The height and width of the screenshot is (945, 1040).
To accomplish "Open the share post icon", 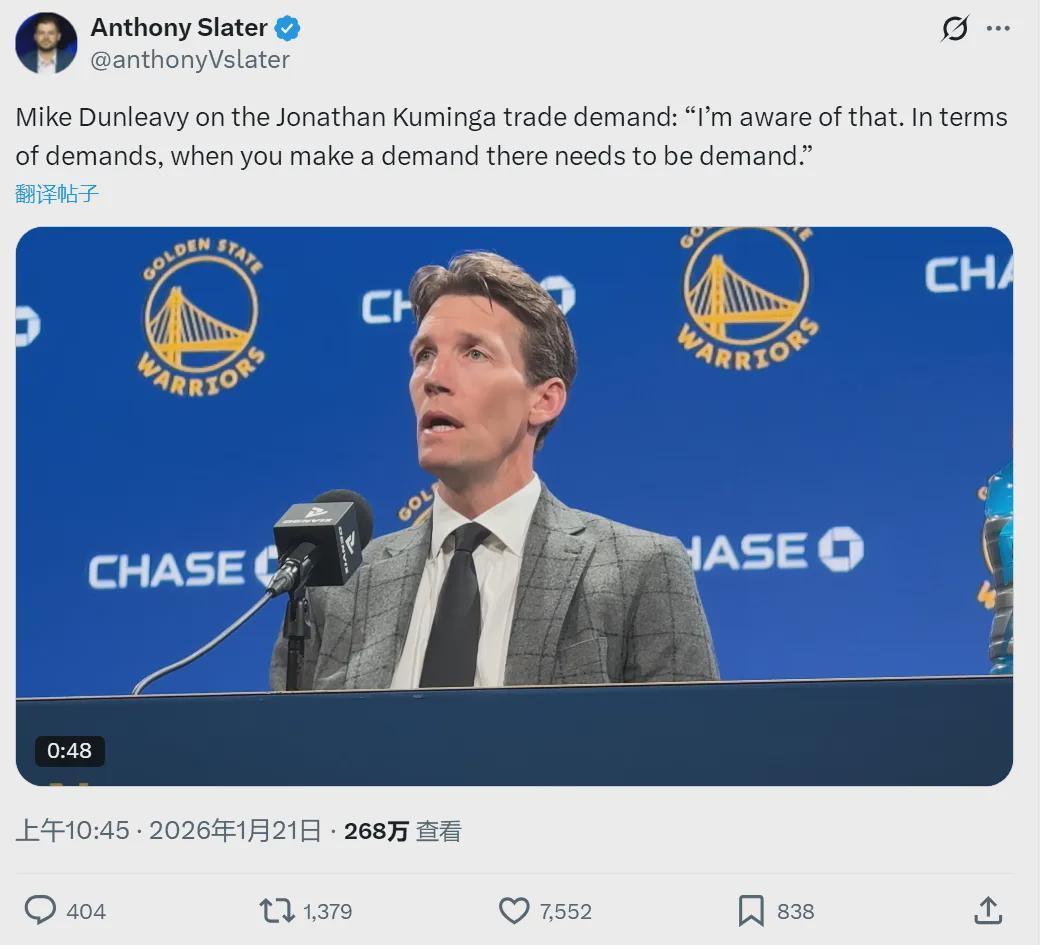I will coord(987,910).
